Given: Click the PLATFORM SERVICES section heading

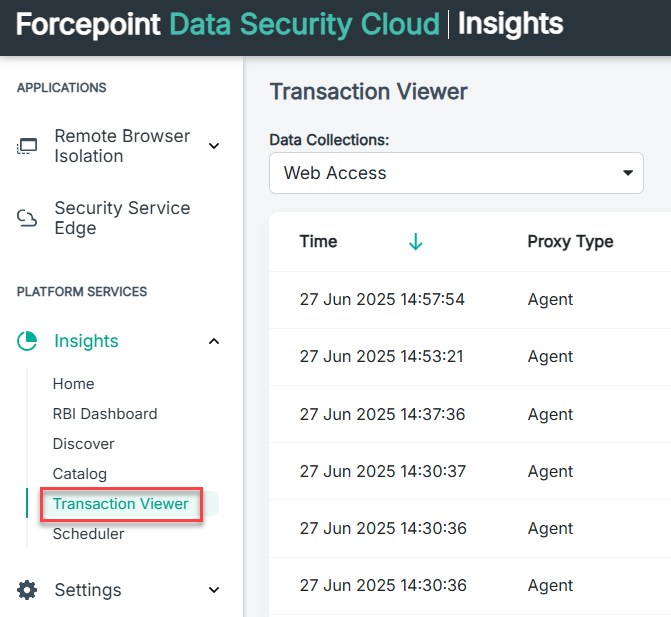Looking at the screenshot, I should pos(82,292).
